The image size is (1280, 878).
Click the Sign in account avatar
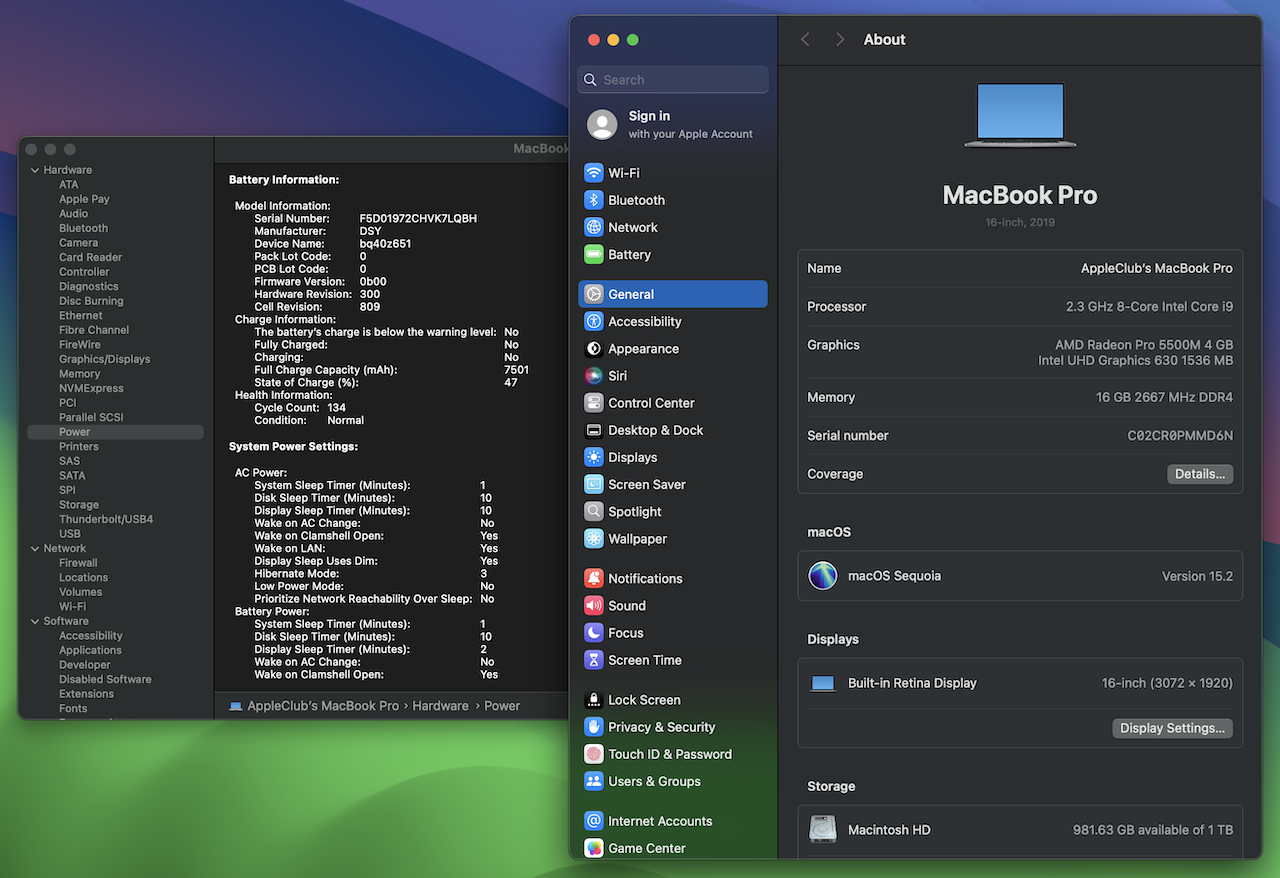[602, 125]
